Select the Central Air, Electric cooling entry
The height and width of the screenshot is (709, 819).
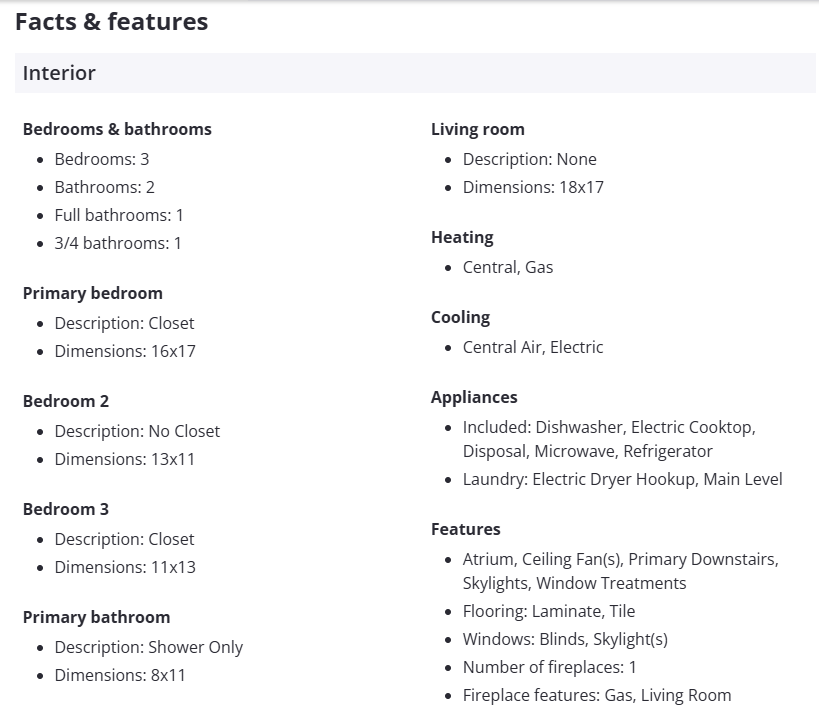point(533,347)
